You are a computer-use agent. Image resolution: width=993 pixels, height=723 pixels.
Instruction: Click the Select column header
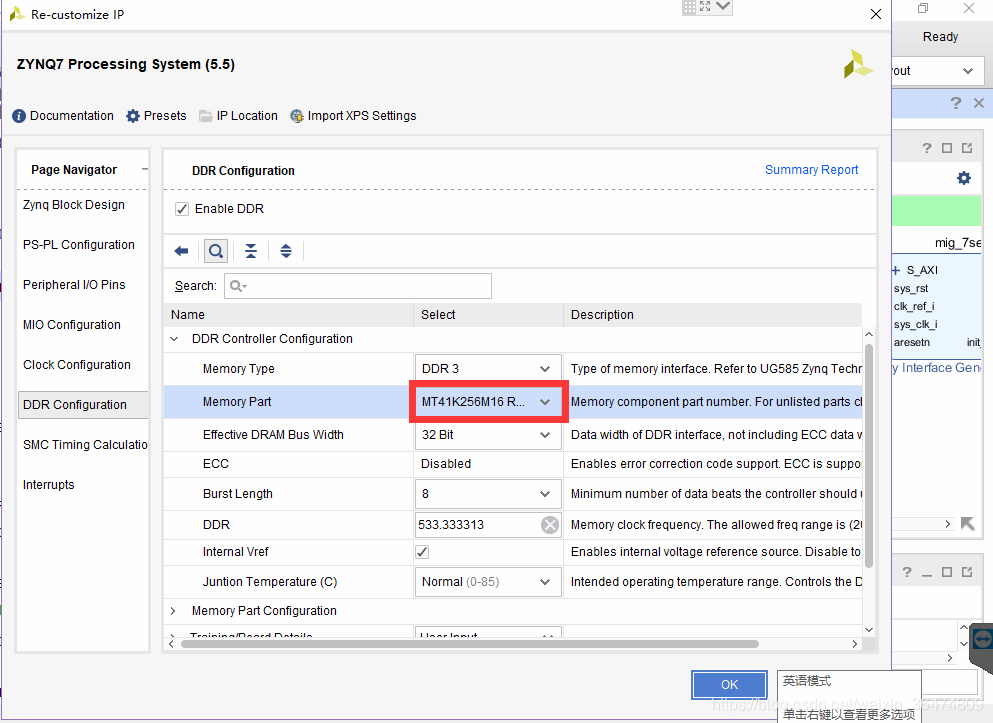488,315
